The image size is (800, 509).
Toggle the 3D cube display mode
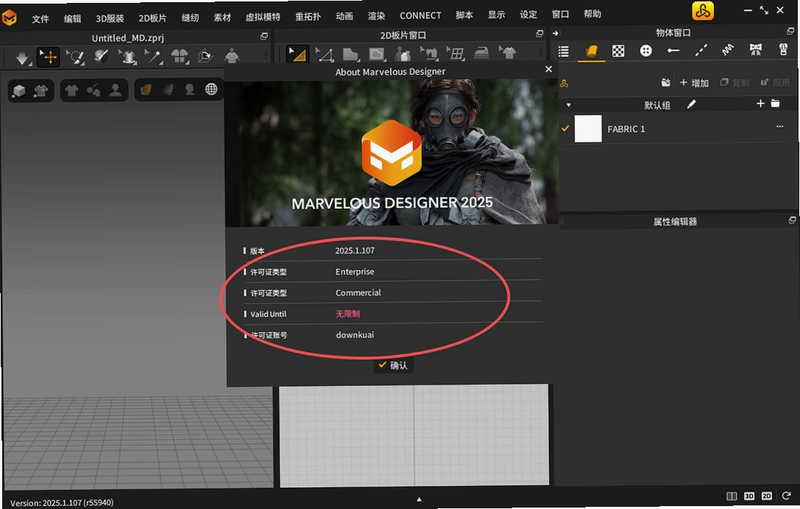click(19, 91)
